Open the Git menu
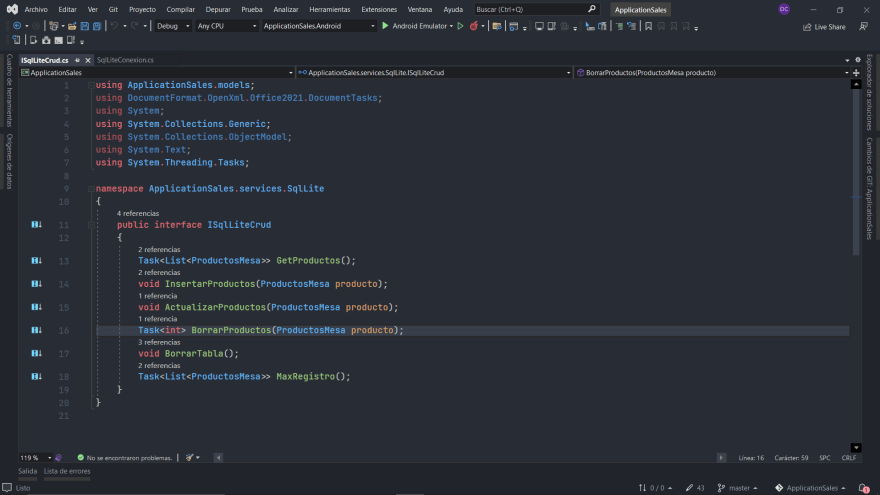The image size is (880, 495). [113, 10]
